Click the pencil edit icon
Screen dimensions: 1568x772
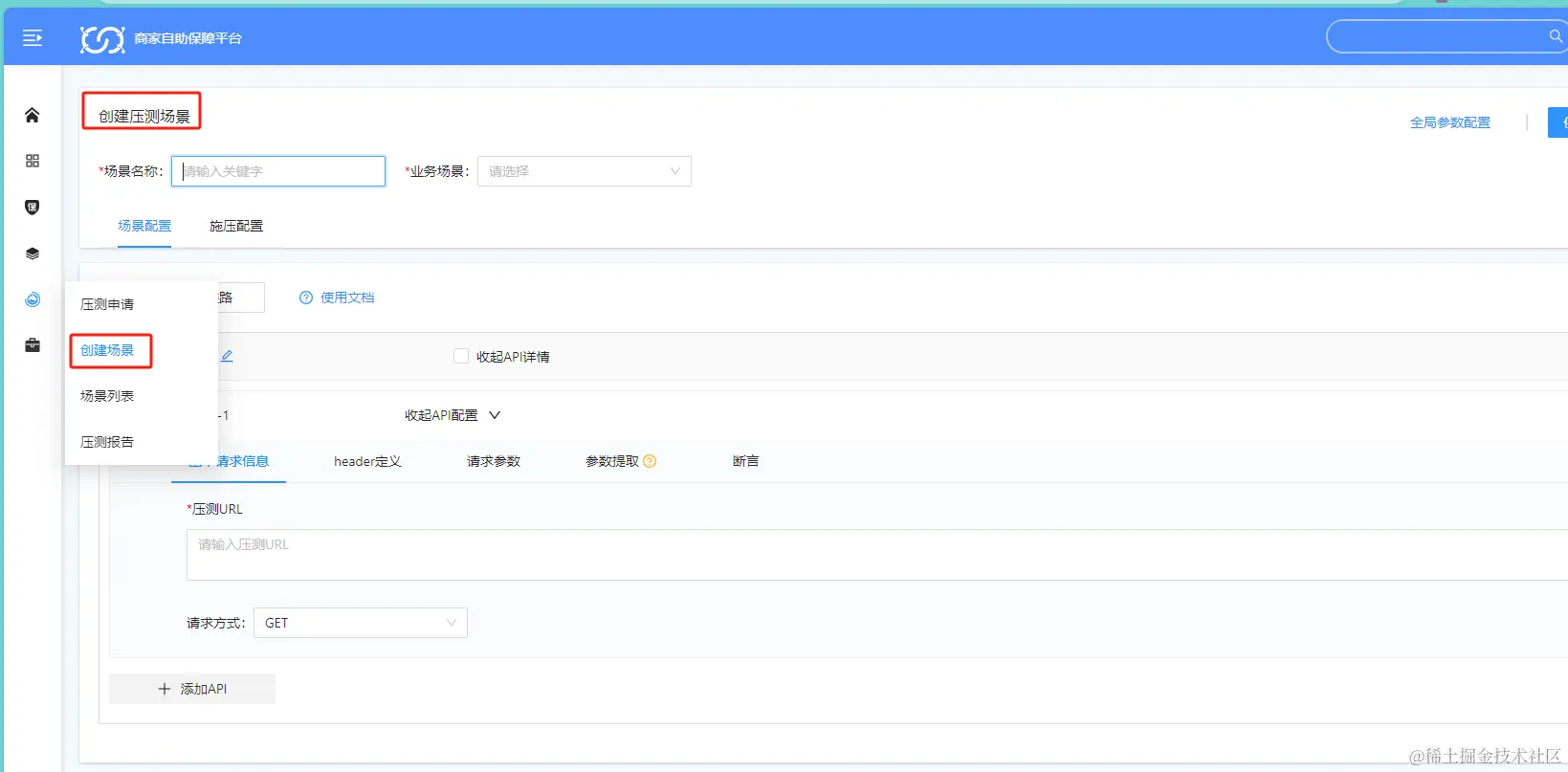(227, 356)
